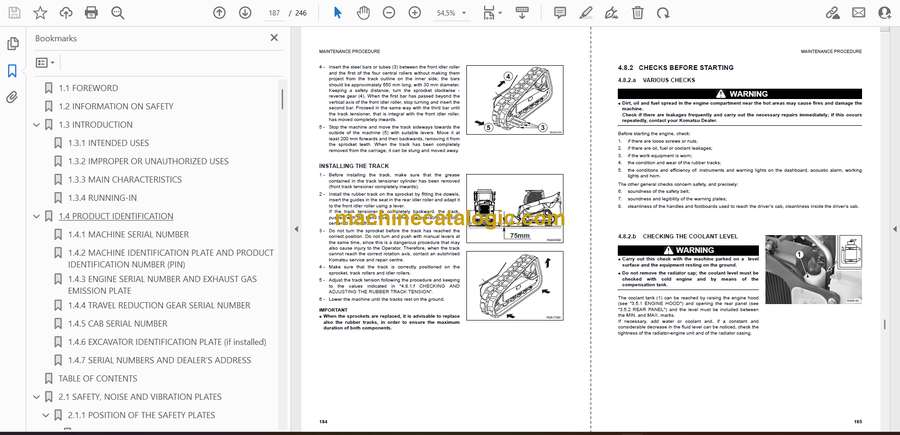Open the bookmarks options menu dropdown

point(45,63)
